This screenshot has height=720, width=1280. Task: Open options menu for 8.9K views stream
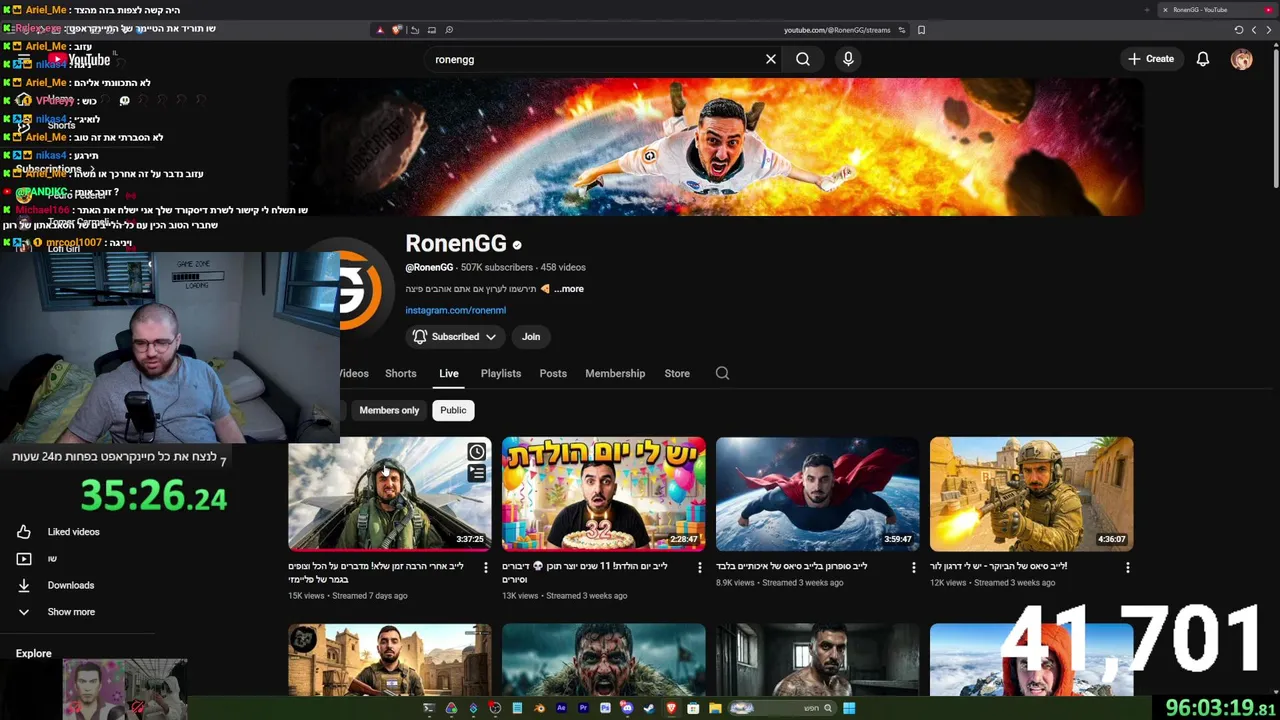coord(913,567)
